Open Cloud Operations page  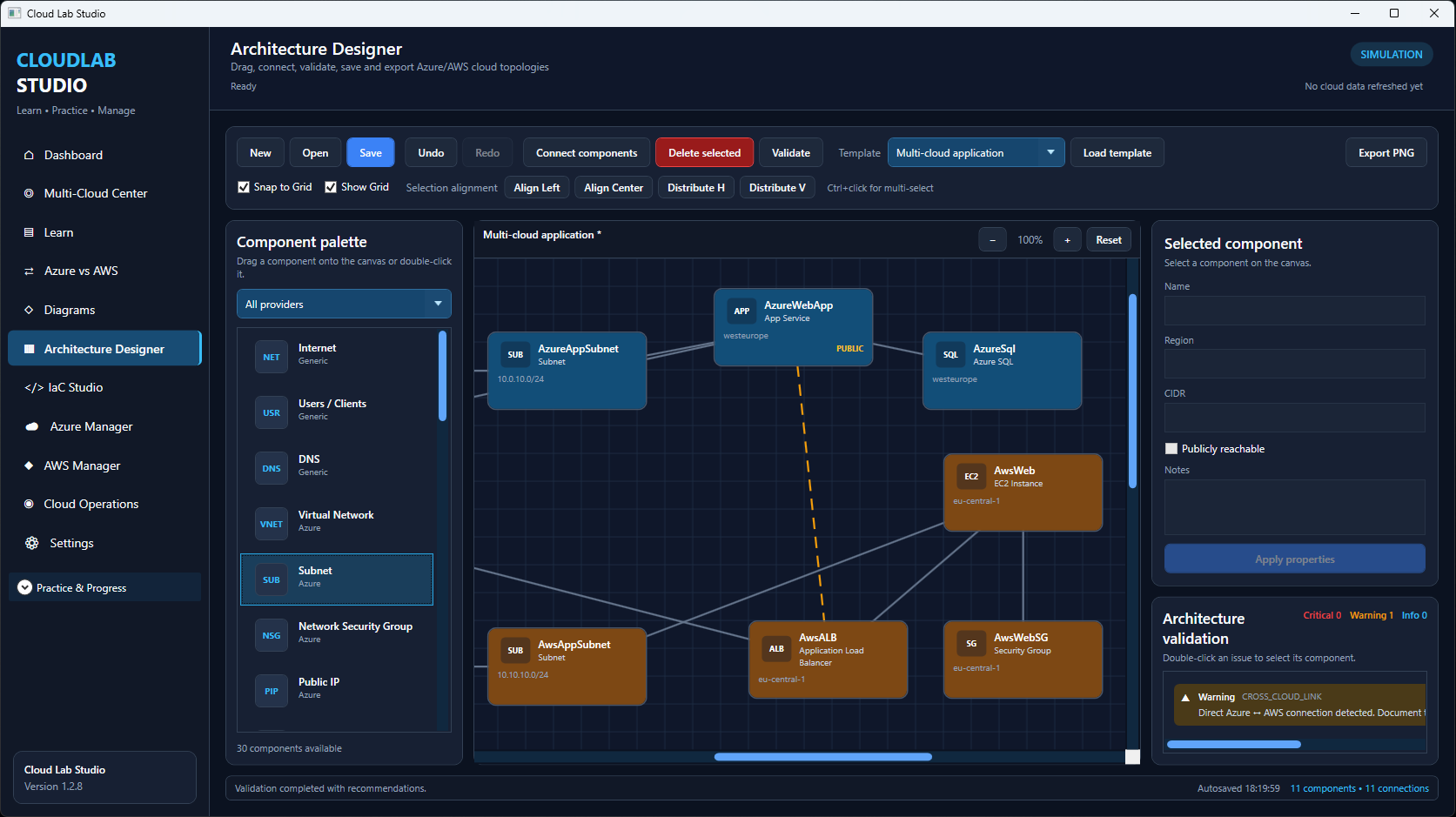click(104, 504)
